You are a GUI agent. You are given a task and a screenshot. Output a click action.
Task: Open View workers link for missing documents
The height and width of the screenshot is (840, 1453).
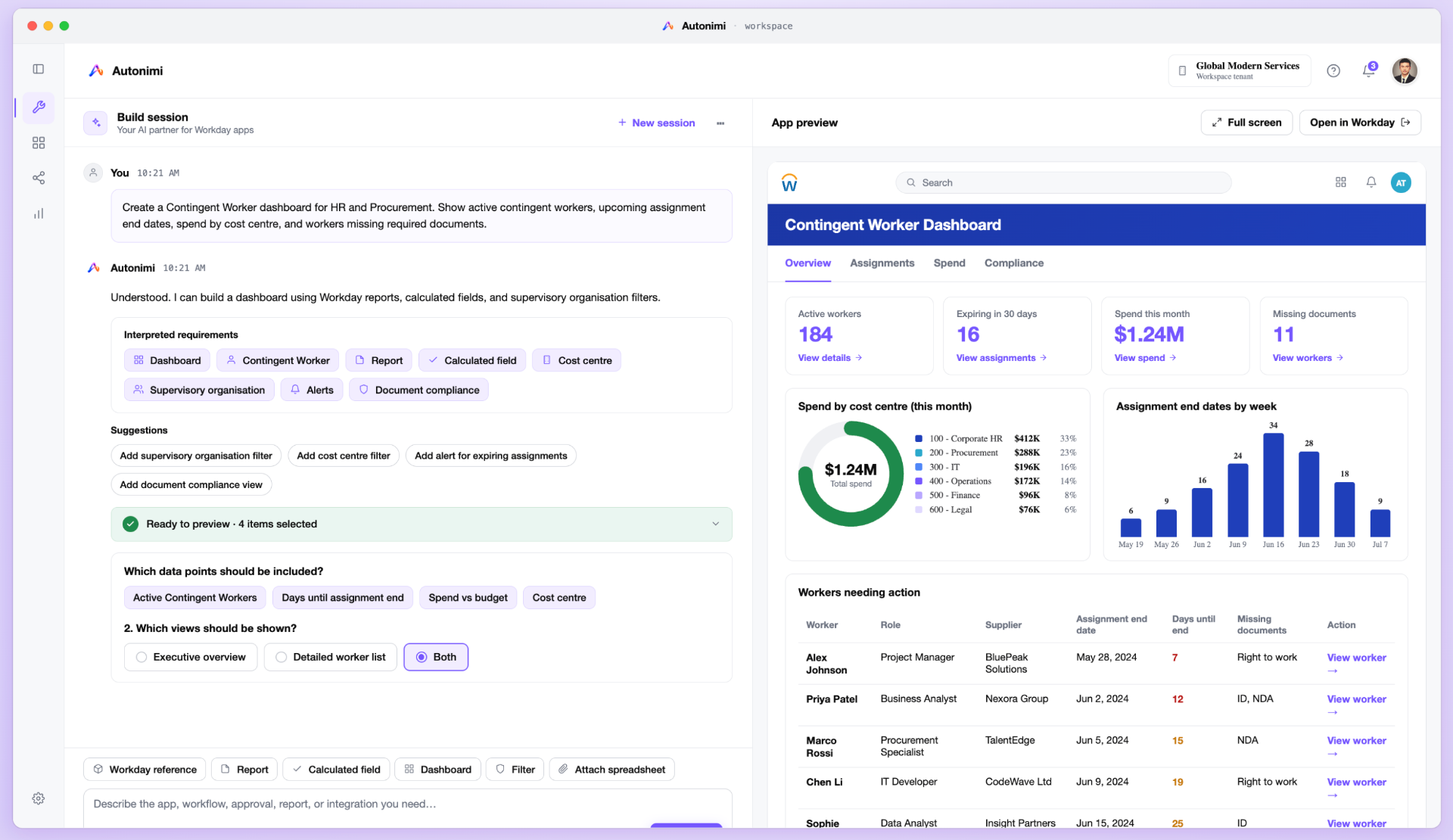click(1308, 358)
